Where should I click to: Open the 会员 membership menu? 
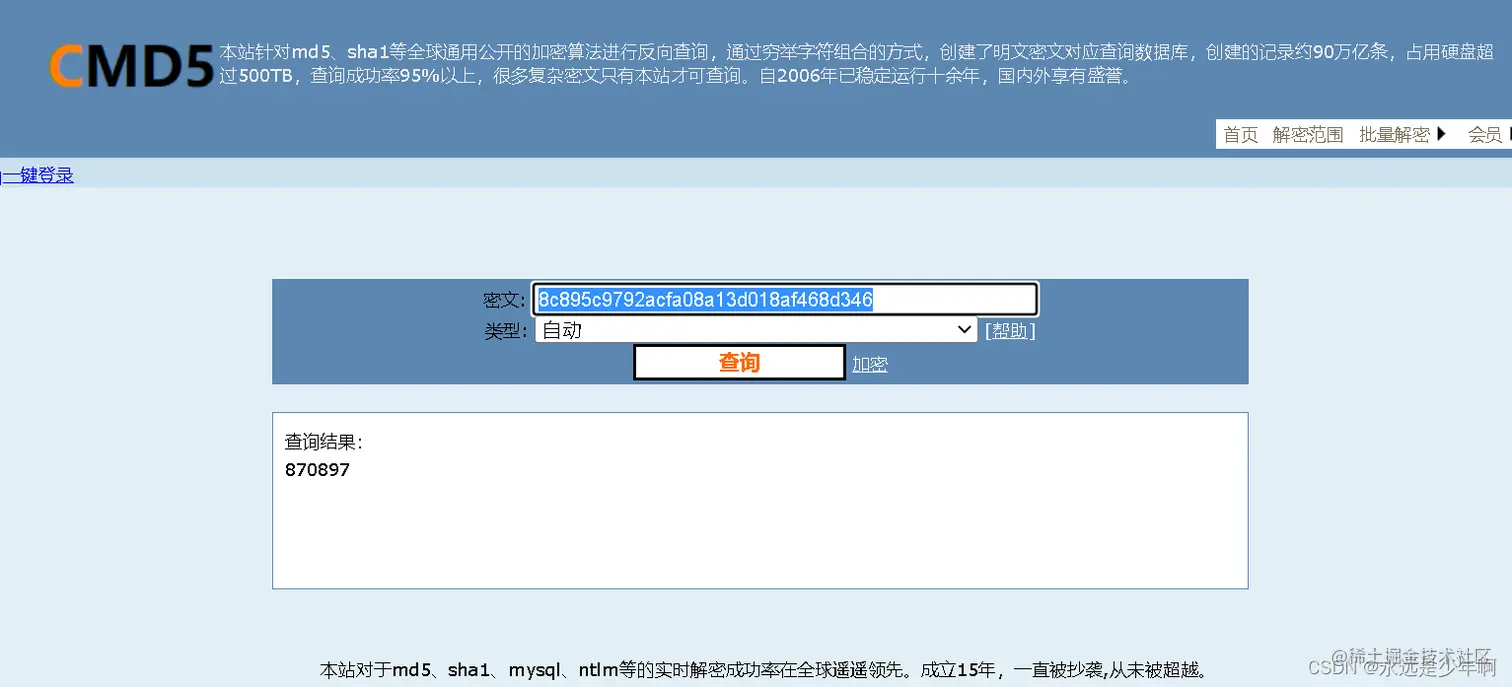[1484, 134]
